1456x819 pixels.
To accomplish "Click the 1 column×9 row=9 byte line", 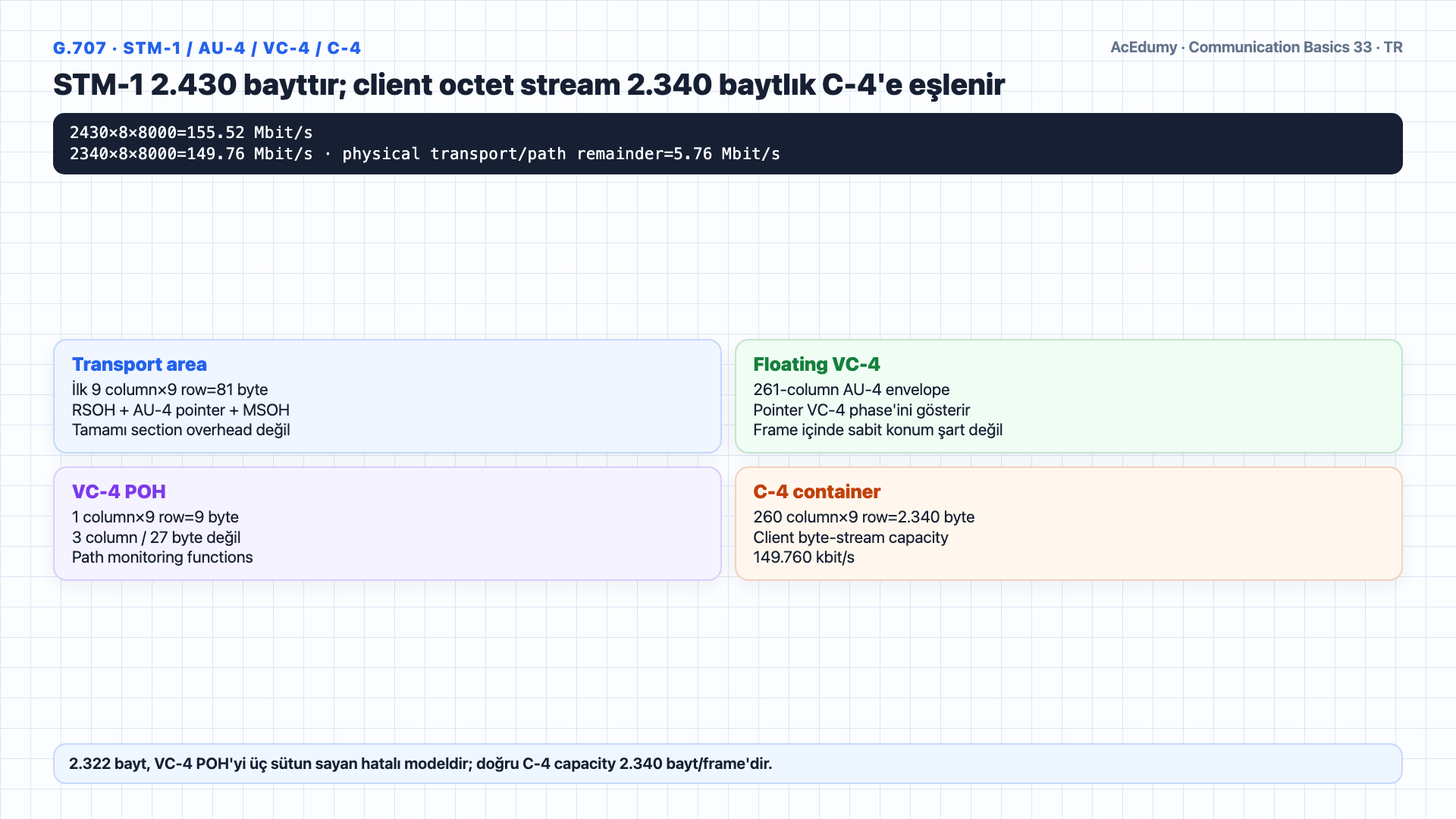I will pos(155,517).
